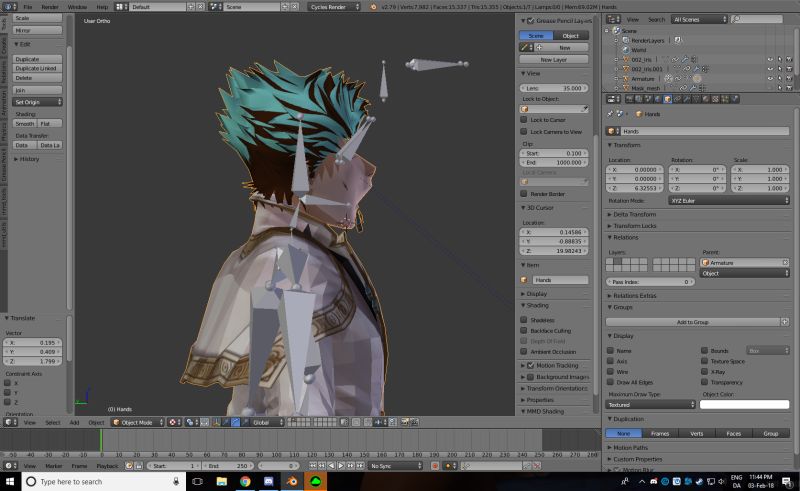Play the animation in reverse
800x491 pixels.
coord(331,465)
